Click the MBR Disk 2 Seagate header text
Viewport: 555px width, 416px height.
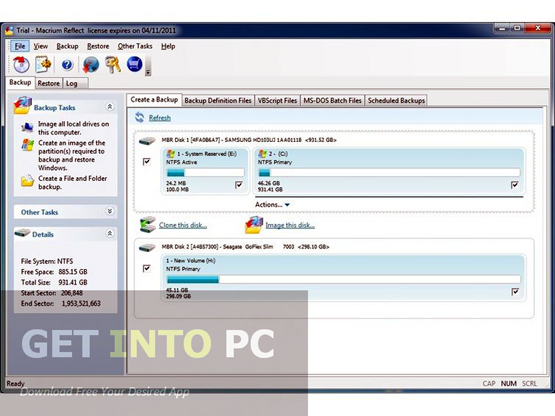pos(245,247)
